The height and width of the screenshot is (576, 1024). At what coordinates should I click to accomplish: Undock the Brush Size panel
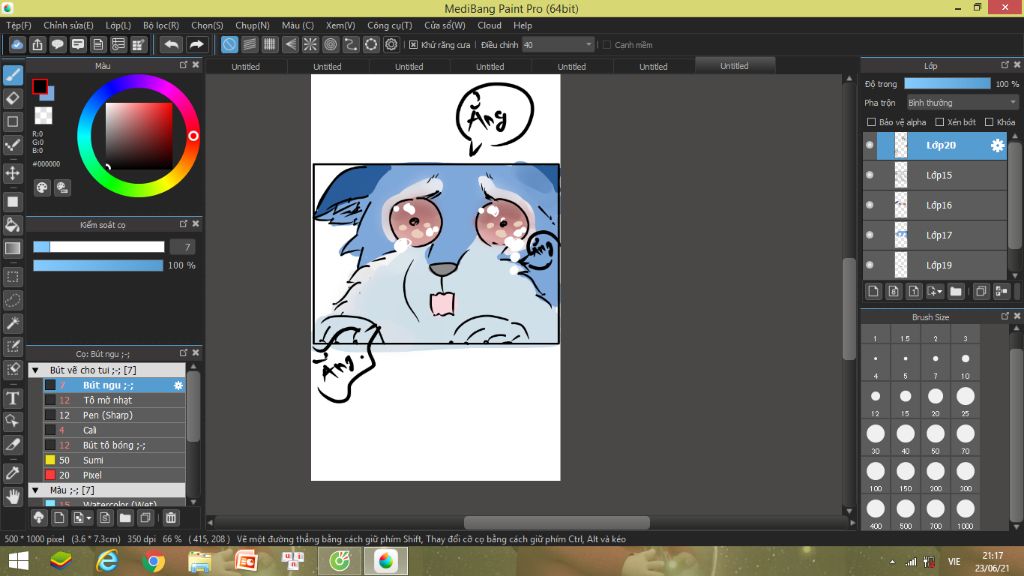tap(1005, 316)
